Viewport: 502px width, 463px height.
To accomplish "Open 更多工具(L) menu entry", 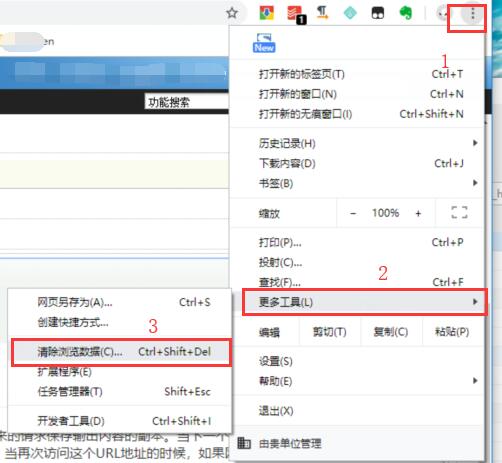I will [365, 302].
